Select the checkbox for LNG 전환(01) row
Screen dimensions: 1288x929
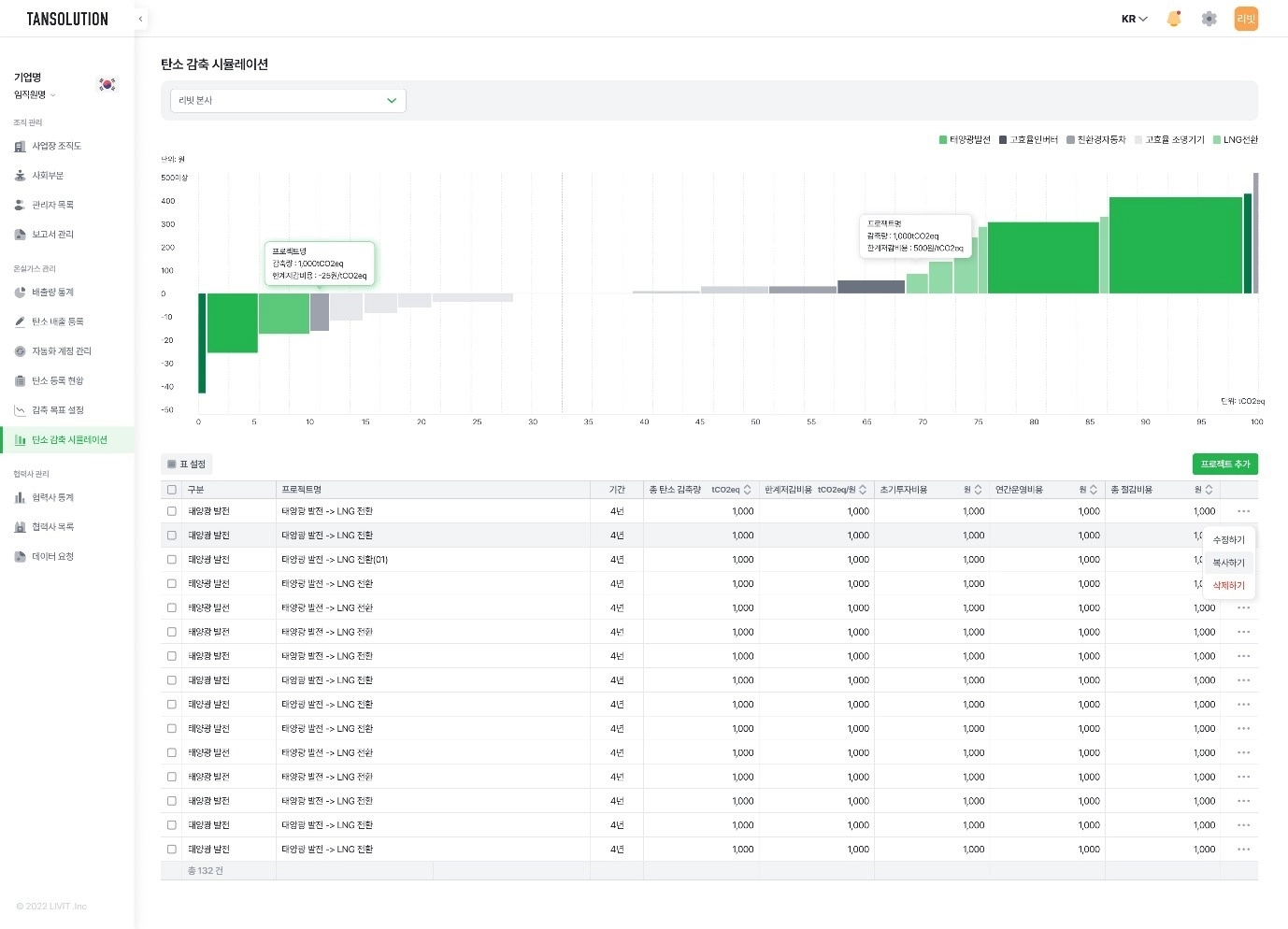[171, 560]
